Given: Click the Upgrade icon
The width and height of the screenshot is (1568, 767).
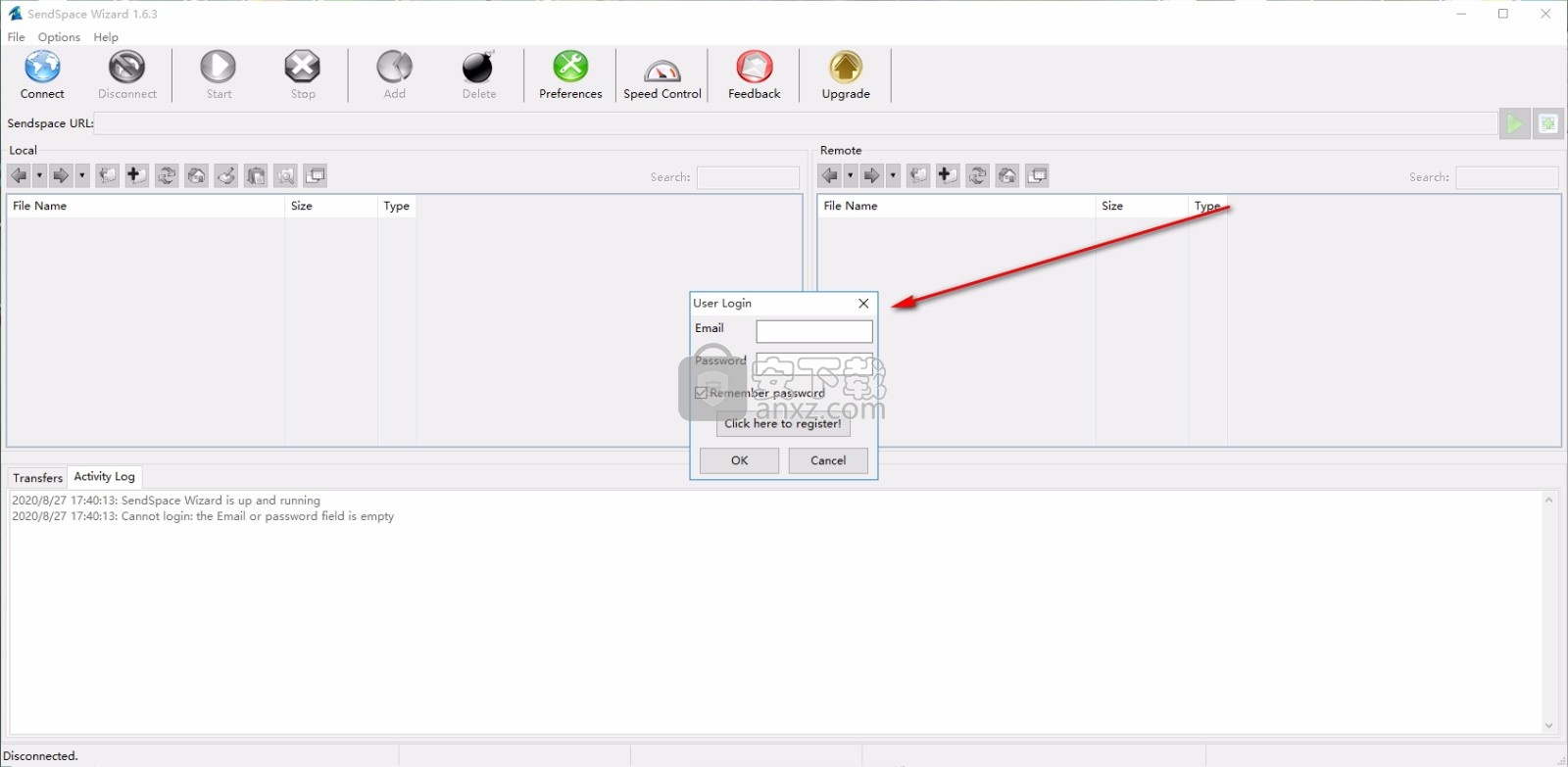Looking at the screenshot, I should click(x=846, y=67).
